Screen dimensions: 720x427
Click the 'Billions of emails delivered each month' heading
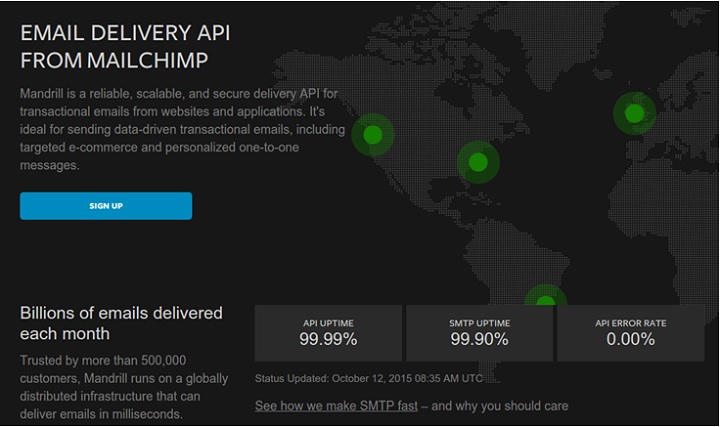[x=121, y=323]
